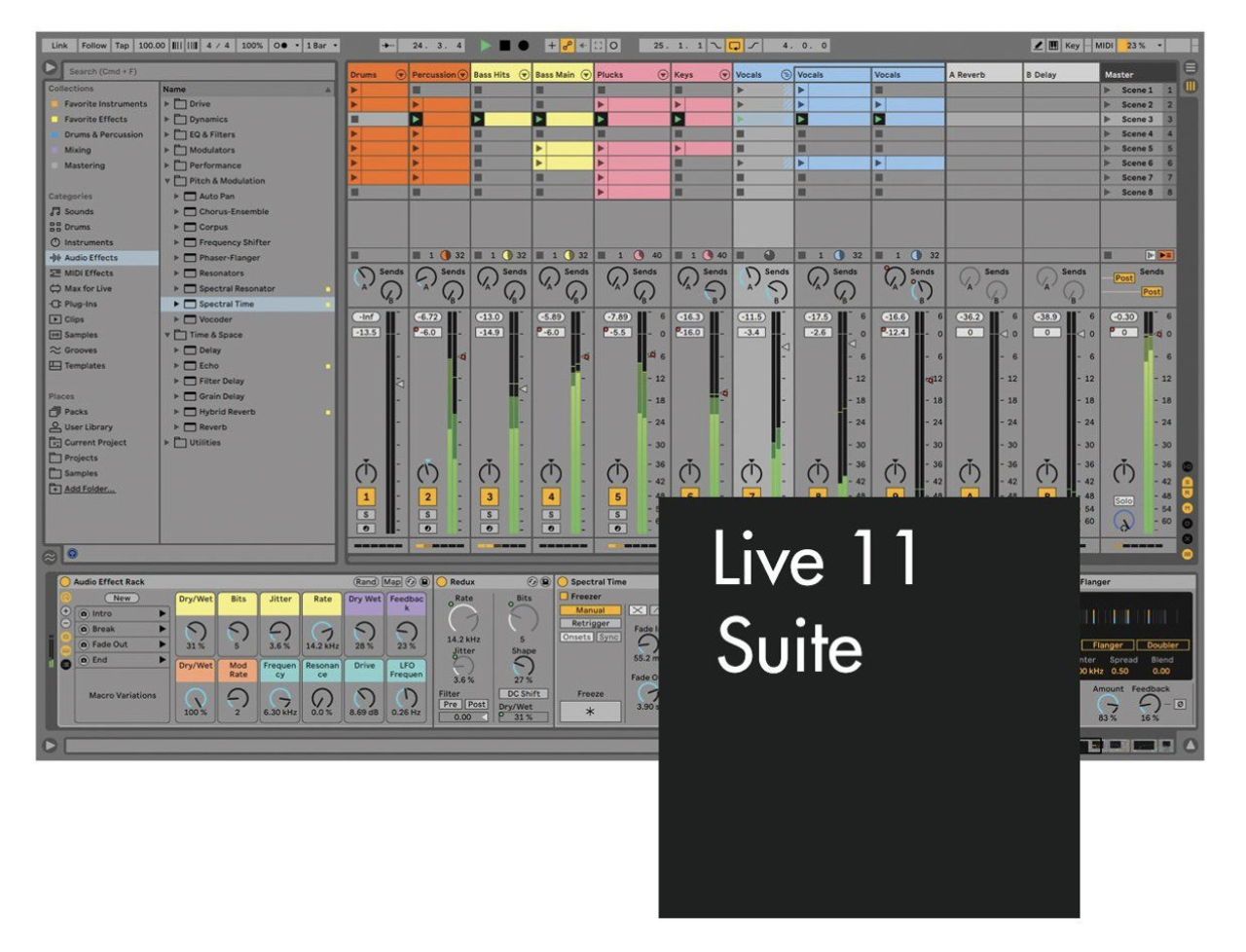Select Session view using the yellow bars icon
This screenshot has height=952, width=1246.
[x=1190, y=86]
